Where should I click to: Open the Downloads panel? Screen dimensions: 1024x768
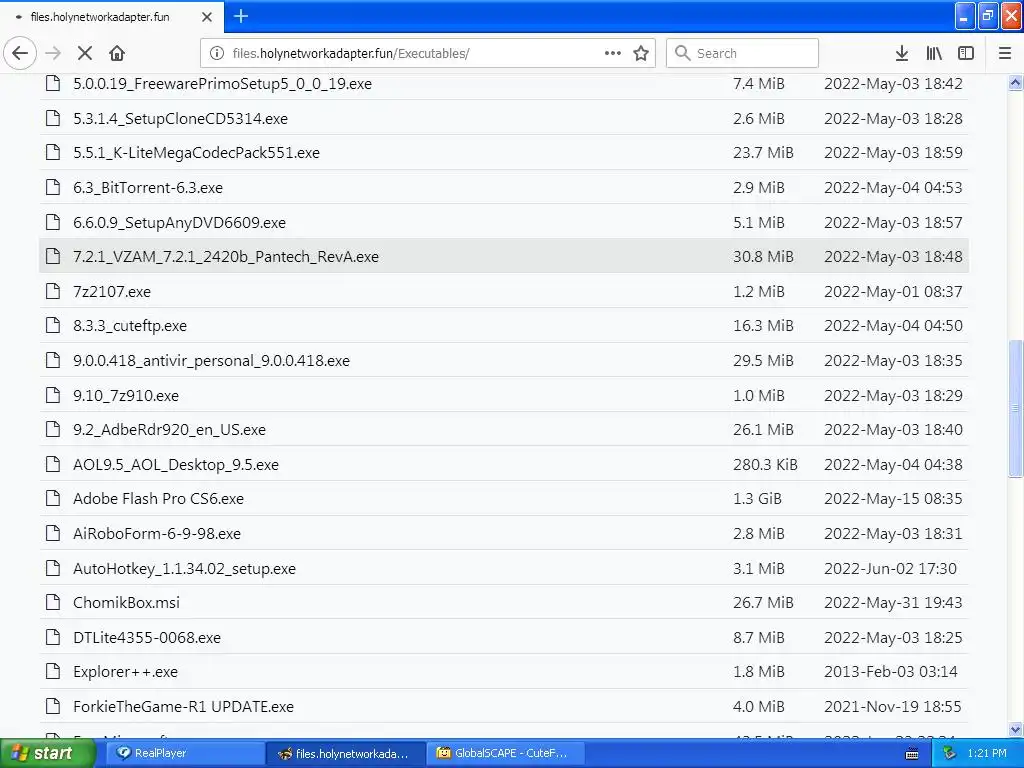[x=902, y=53]
